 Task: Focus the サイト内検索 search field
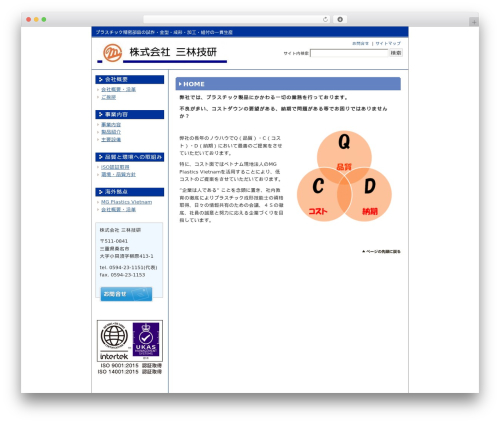click(x=349, y=53)
